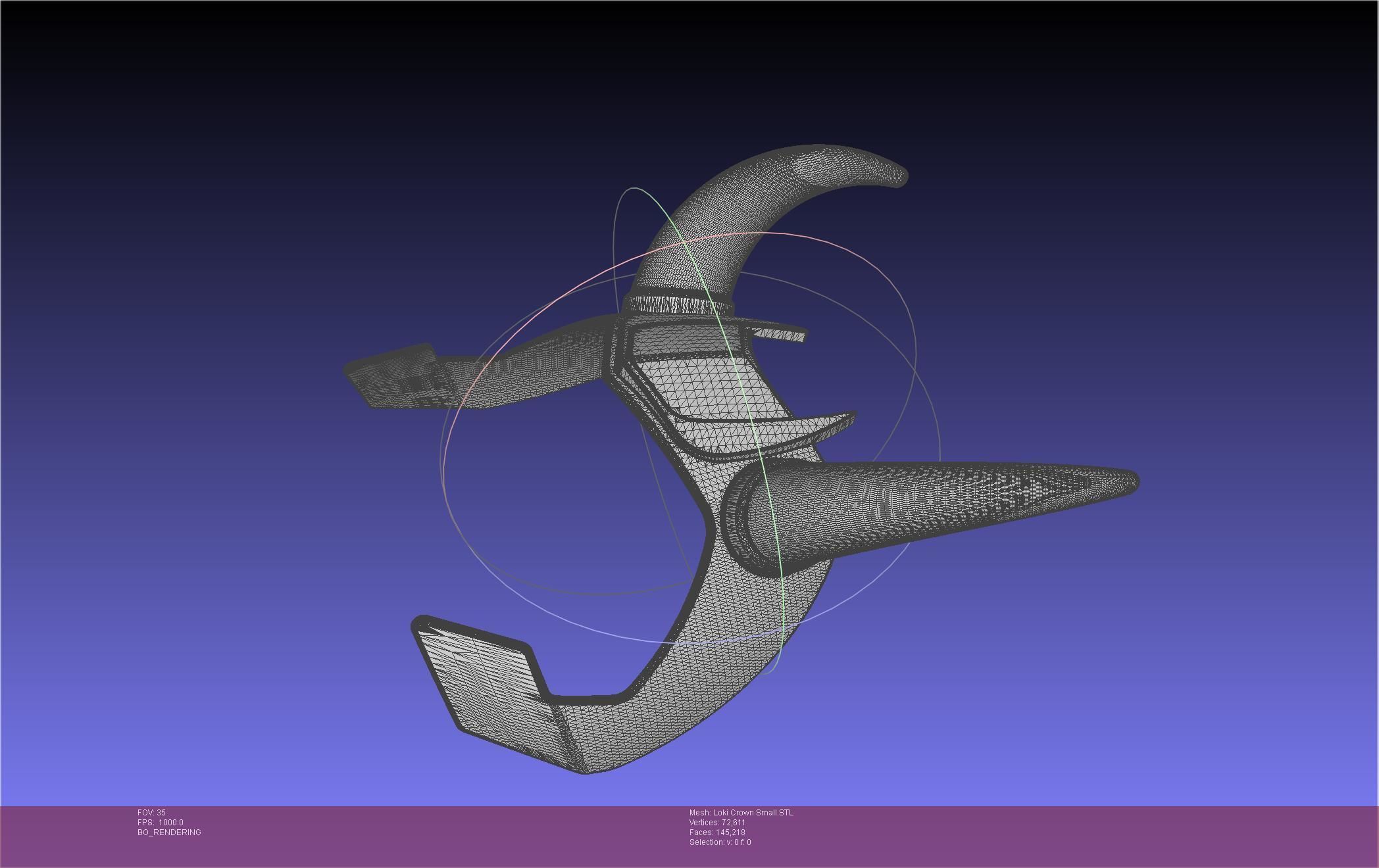Click the FPS 1000.0 readout

(x=161, y=823)
